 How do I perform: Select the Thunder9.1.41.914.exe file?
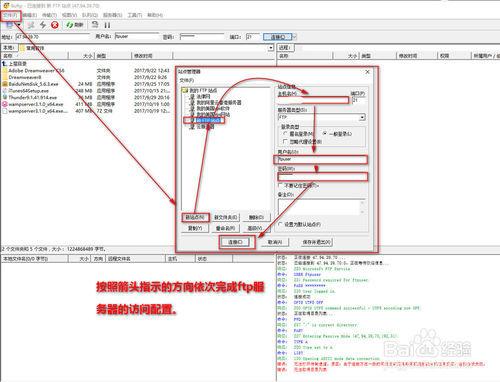30,97
